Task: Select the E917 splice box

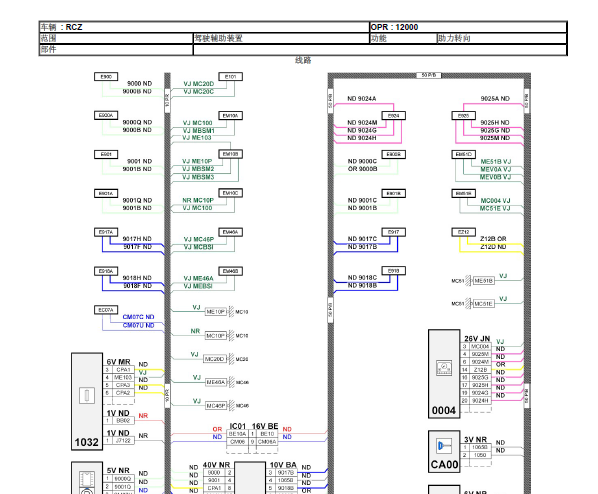Action: [x=394, y=232]
